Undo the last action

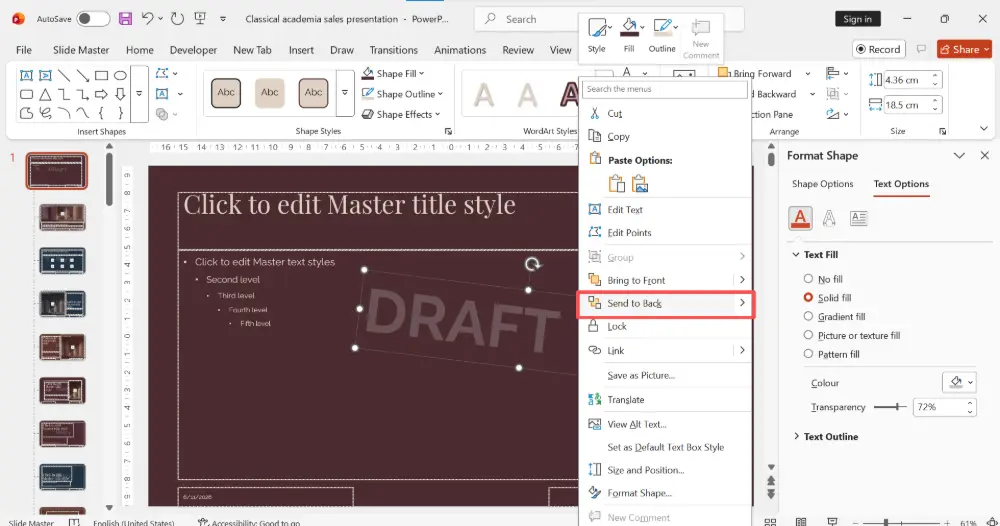point(147,18)
